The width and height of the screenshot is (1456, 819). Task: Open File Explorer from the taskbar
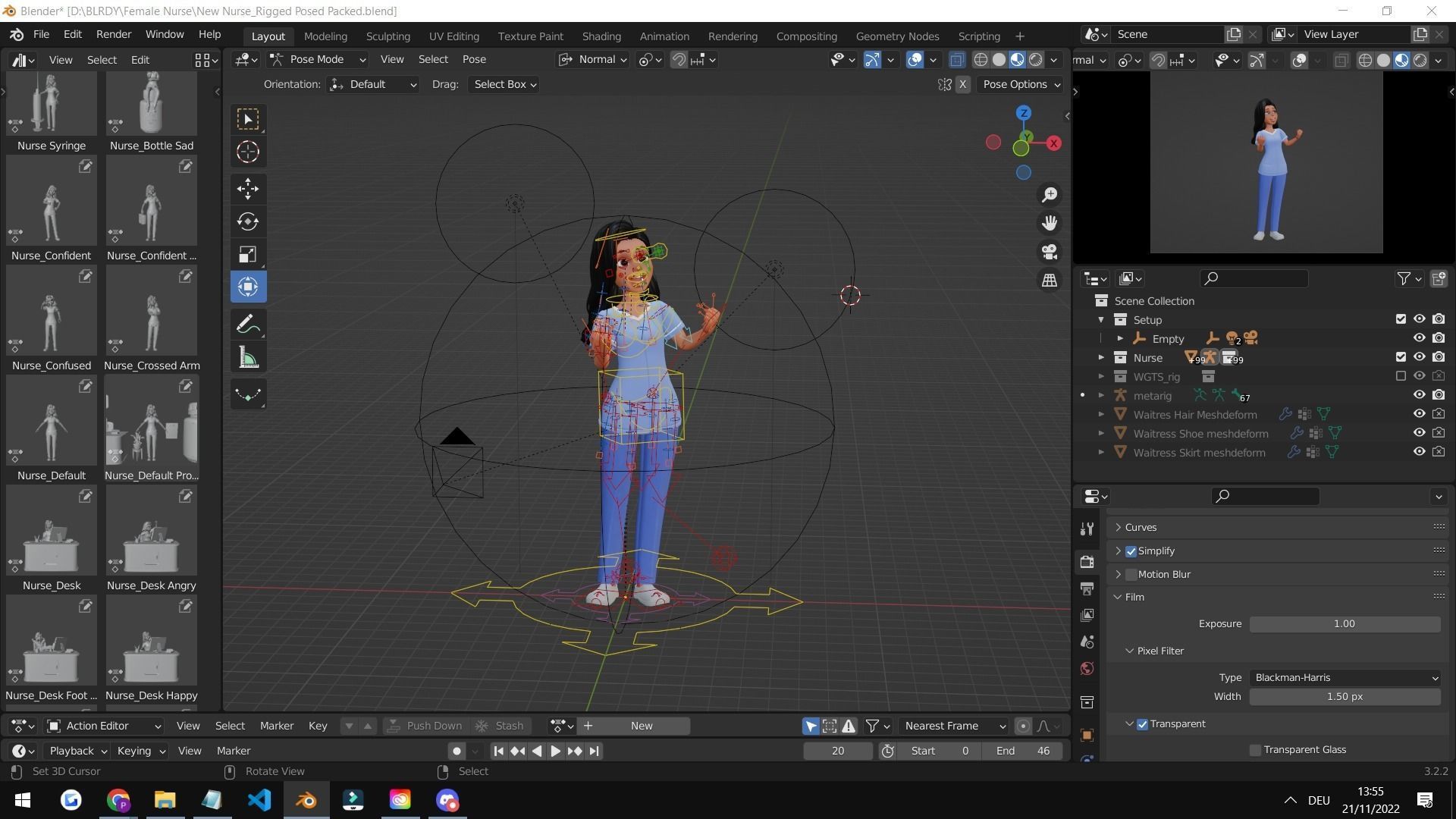[x=165, y=800]
